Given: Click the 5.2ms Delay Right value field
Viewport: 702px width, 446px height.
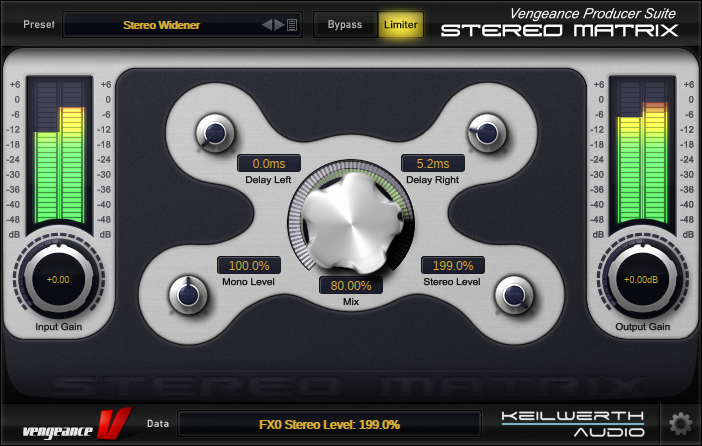Looking at the screenshot, I should tap(433, 163).
